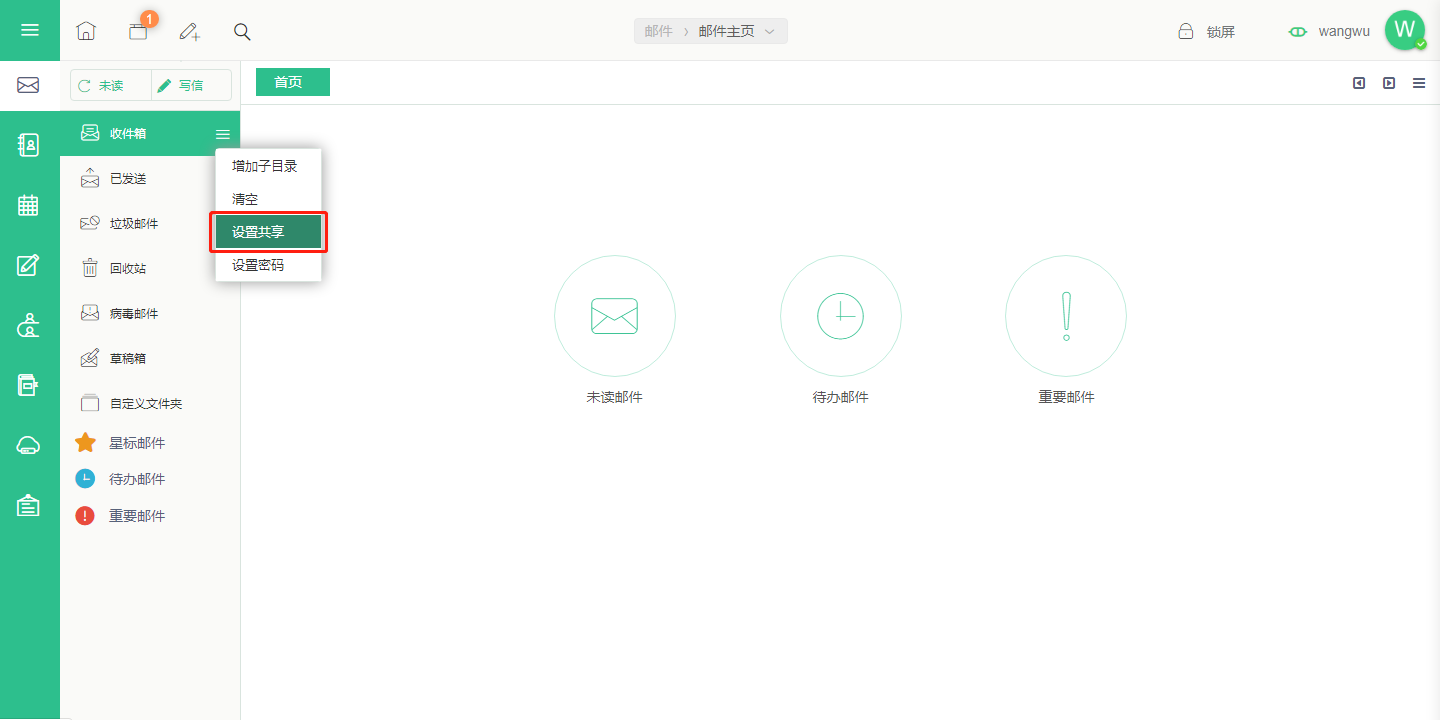Click the 未读 refresh button
1440x720 pixels.
click(x=111, y=85)
